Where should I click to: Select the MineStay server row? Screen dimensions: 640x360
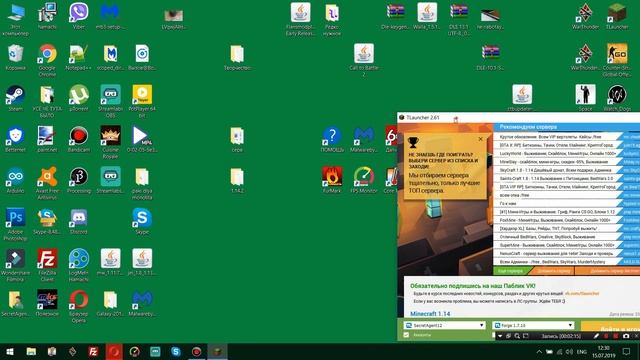coord(558,162)
